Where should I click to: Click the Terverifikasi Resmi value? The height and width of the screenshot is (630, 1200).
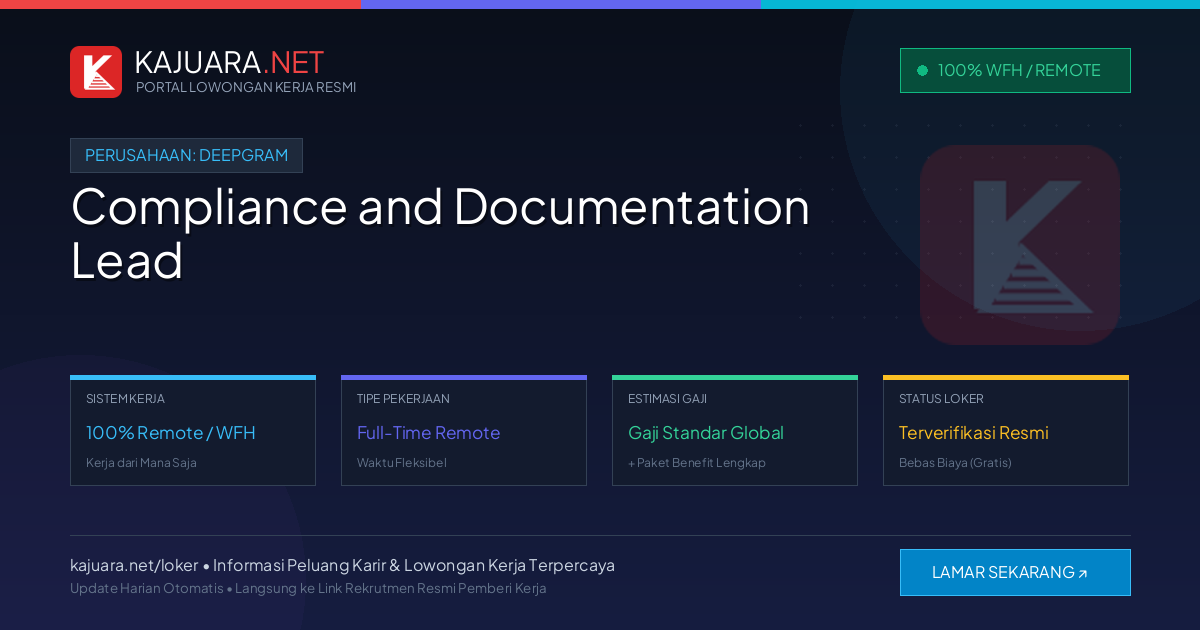[974, 433]
